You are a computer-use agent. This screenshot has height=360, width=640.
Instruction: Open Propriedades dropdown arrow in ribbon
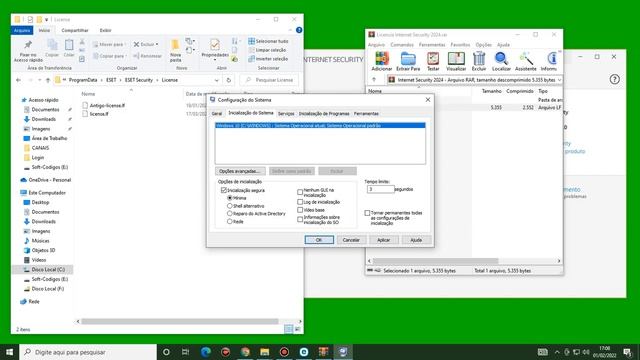[215, 60]
